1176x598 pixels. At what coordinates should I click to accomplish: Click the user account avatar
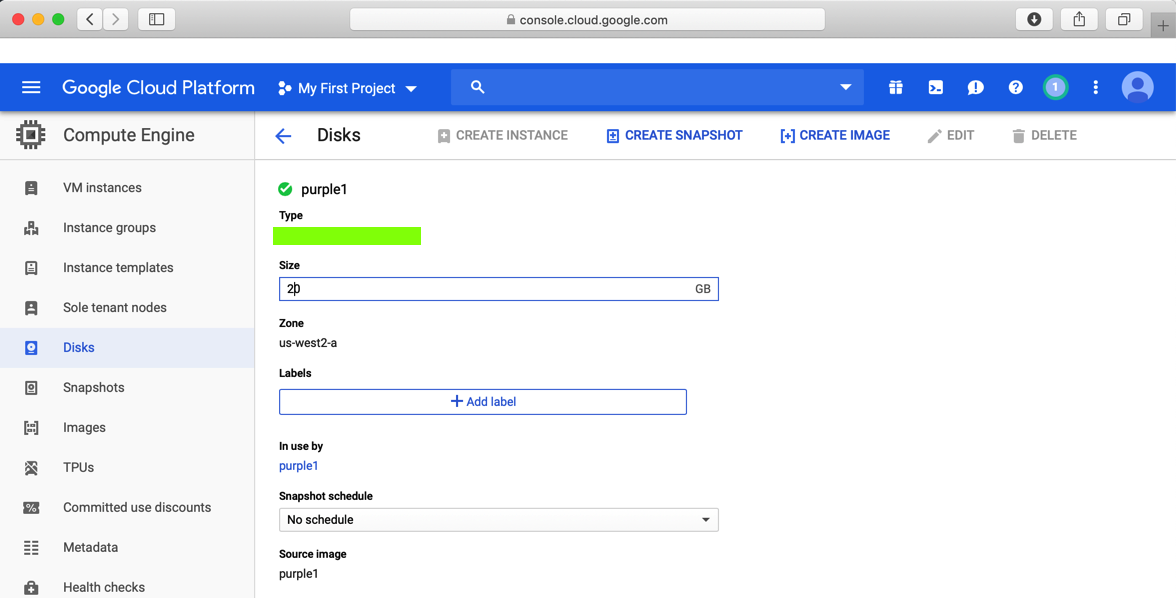click(x=1137, y=88)
